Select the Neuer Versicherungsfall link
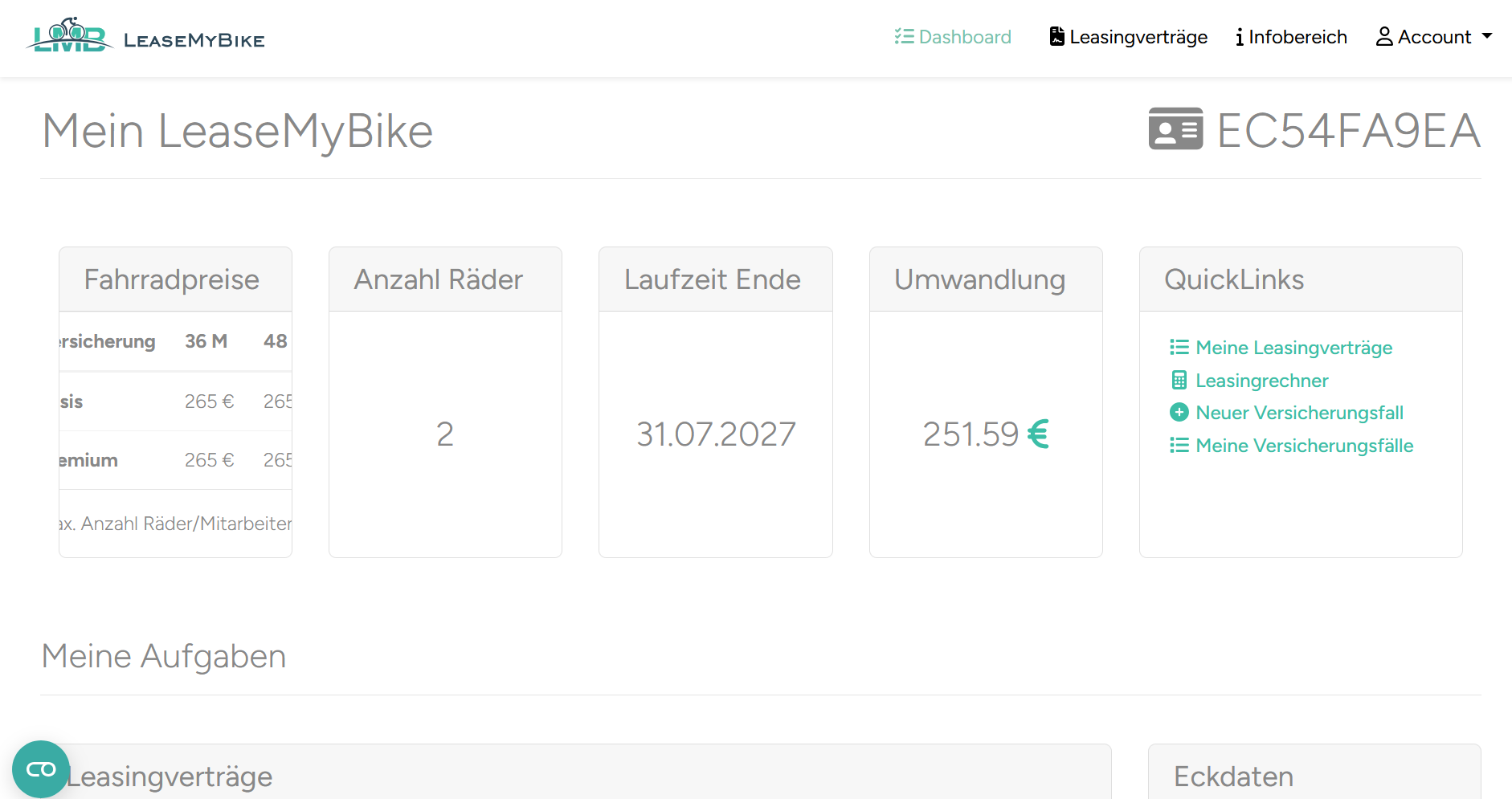Screen dimensions: 1512x799 tap(1299, 413)
